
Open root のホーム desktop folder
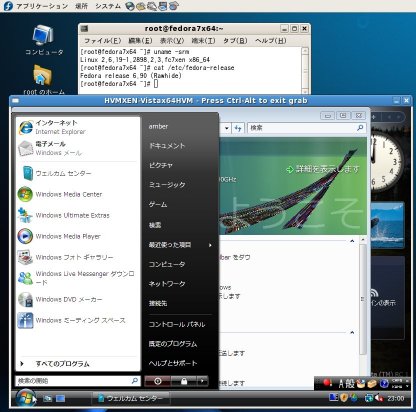point(44,79)
